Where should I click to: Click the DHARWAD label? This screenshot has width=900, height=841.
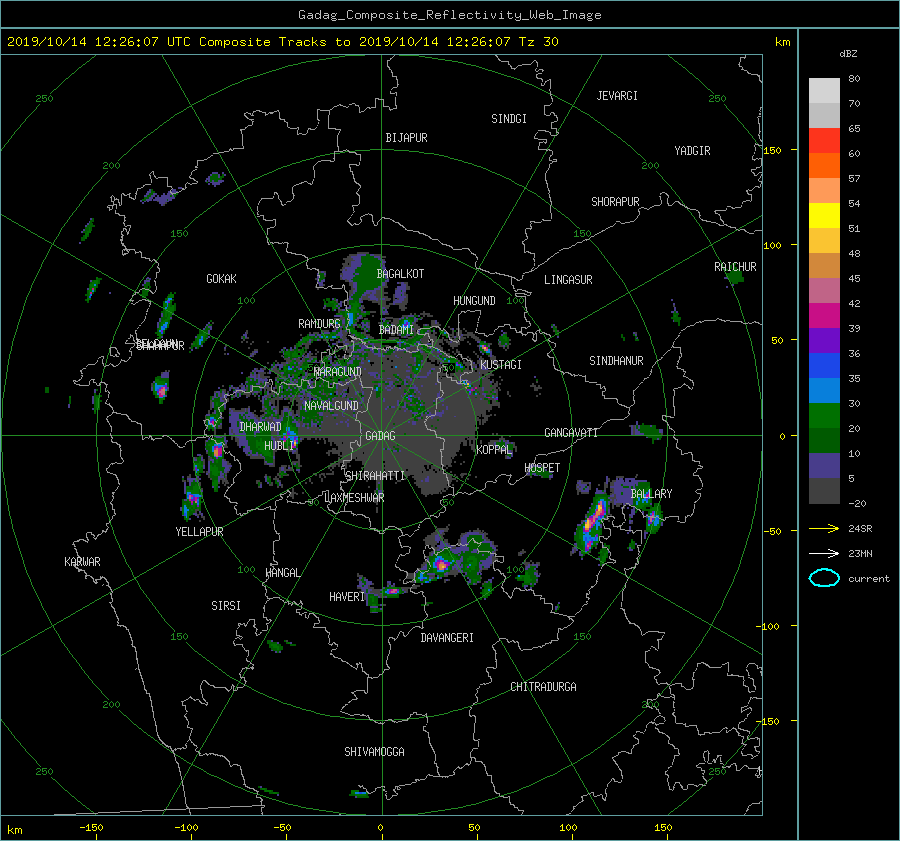pyautogui.click(x=260, y=427)
